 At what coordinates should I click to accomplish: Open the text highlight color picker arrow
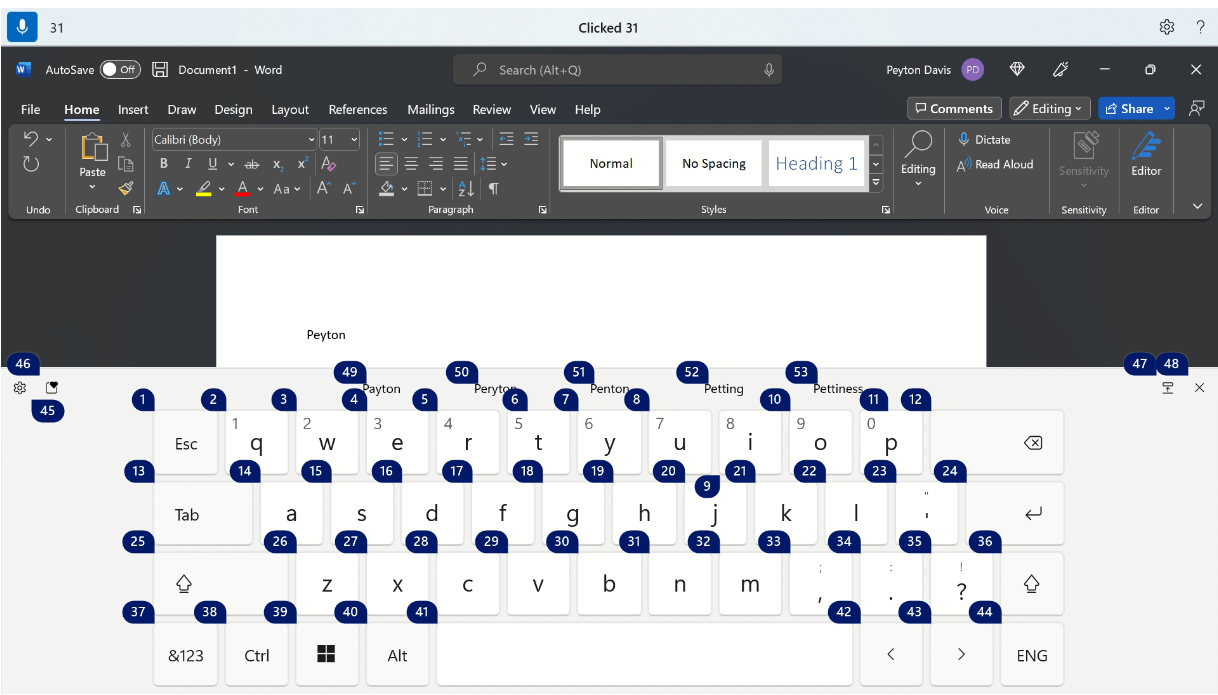[220, 189]
